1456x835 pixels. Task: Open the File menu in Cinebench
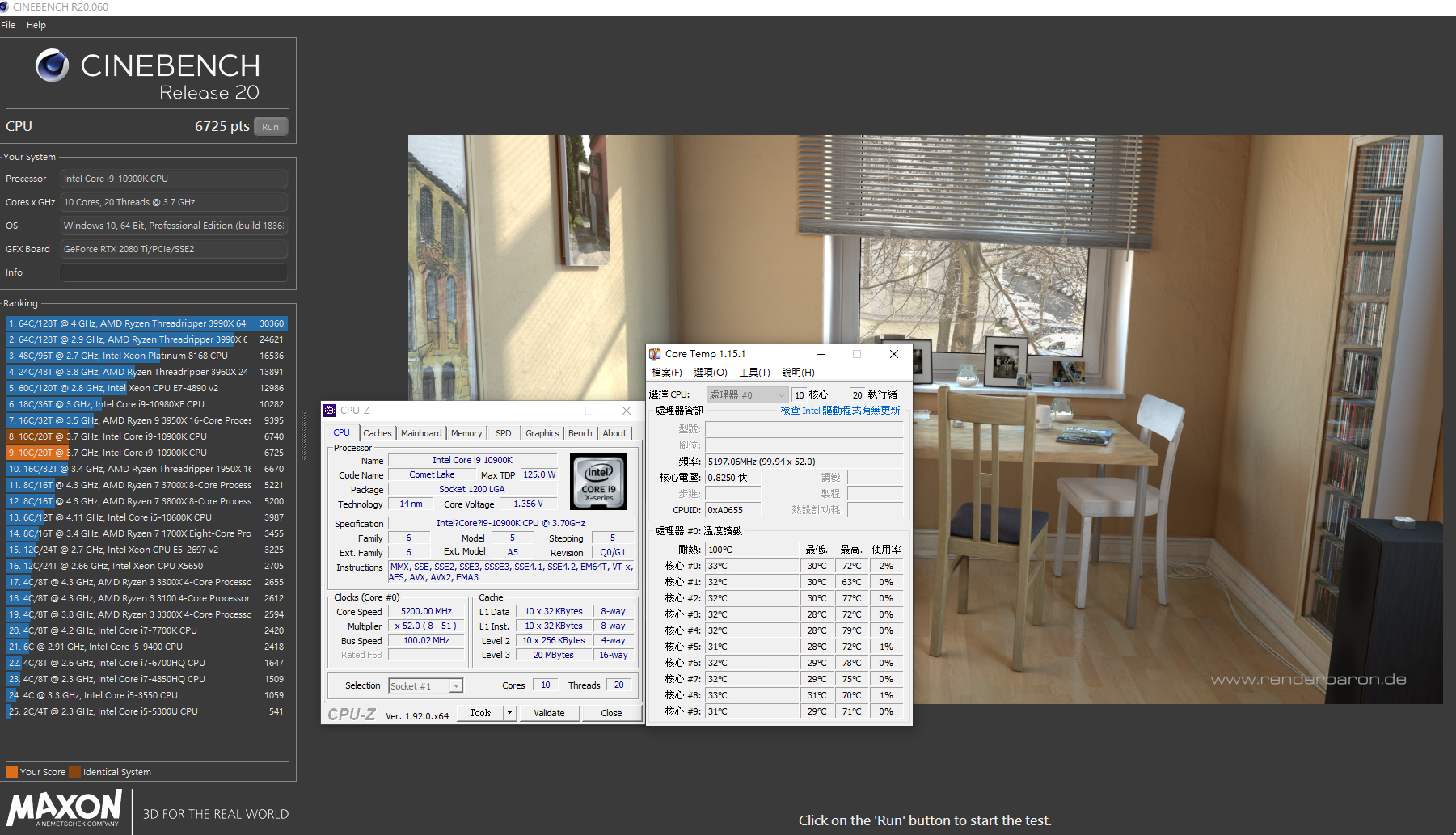click(8, 25)
